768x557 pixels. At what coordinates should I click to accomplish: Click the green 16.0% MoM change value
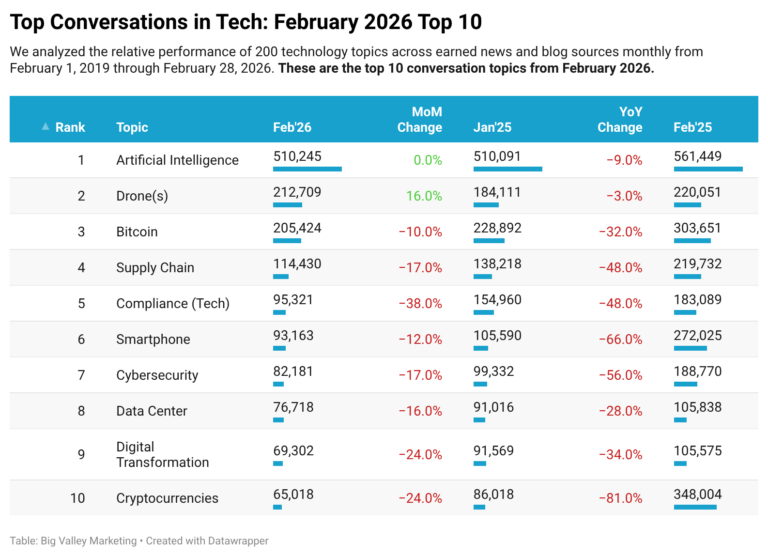(423, 196)
